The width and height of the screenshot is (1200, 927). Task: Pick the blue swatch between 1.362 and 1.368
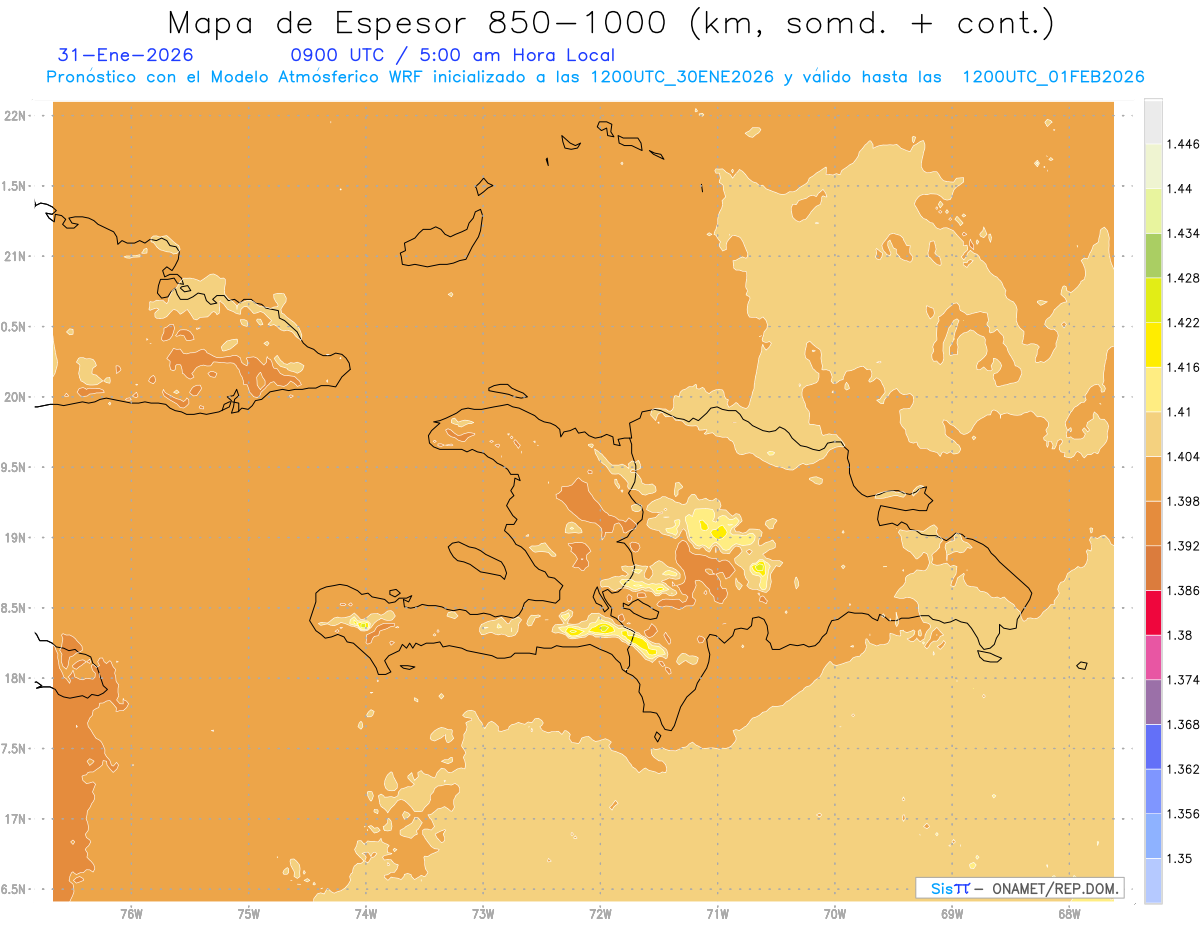tap(1153, 746)
